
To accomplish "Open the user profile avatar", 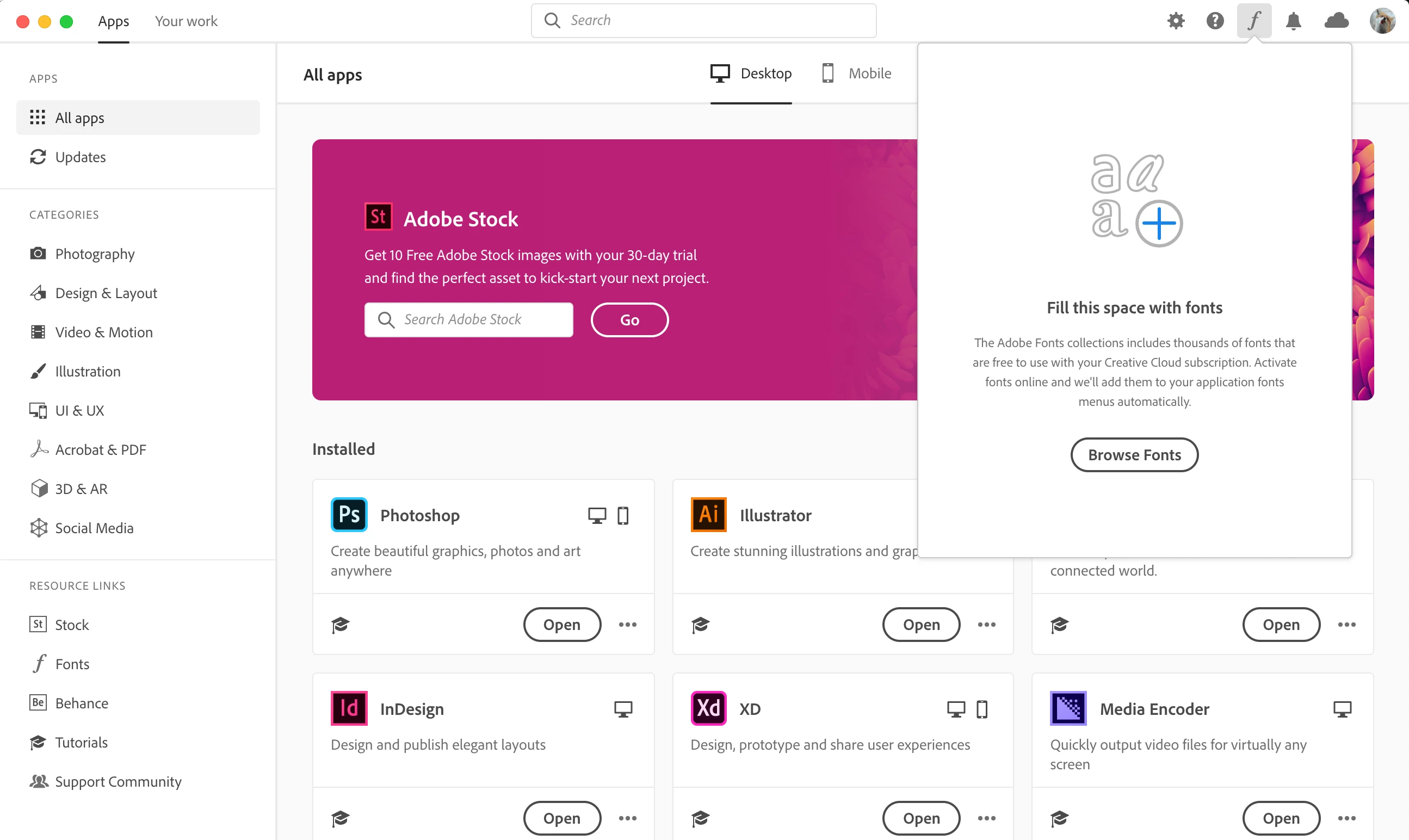I will point(1382,21).
